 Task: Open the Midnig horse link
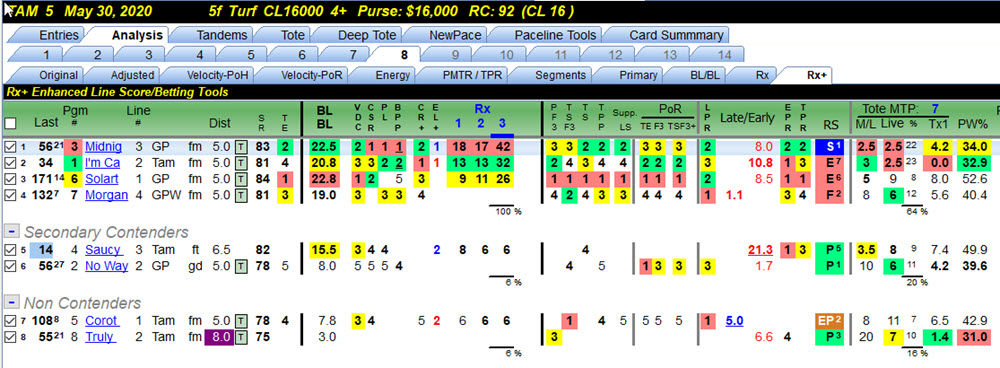pos(103,147)
